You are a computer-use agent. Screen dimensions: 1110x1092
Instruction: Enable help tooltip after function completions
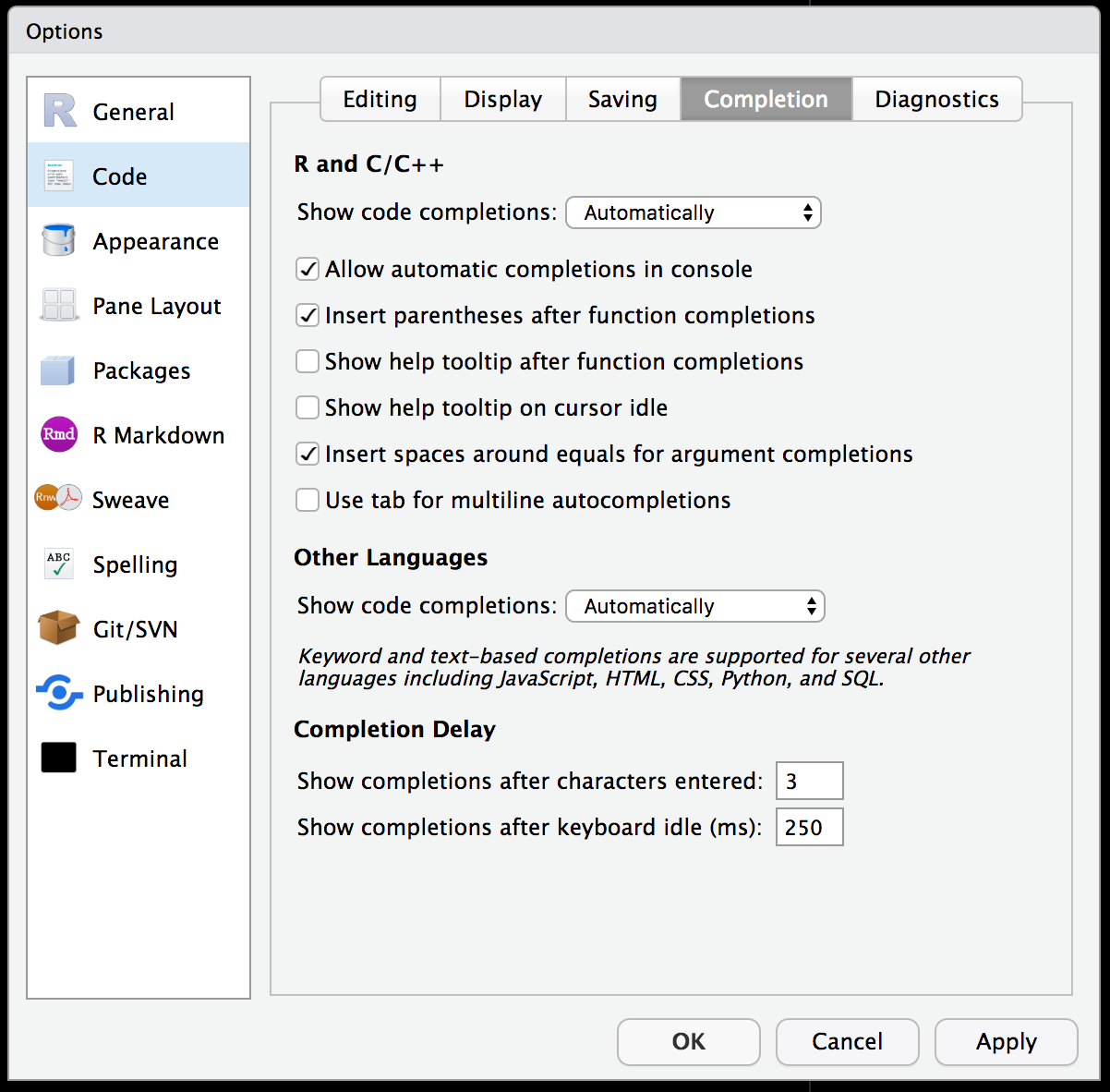(307, 361)
